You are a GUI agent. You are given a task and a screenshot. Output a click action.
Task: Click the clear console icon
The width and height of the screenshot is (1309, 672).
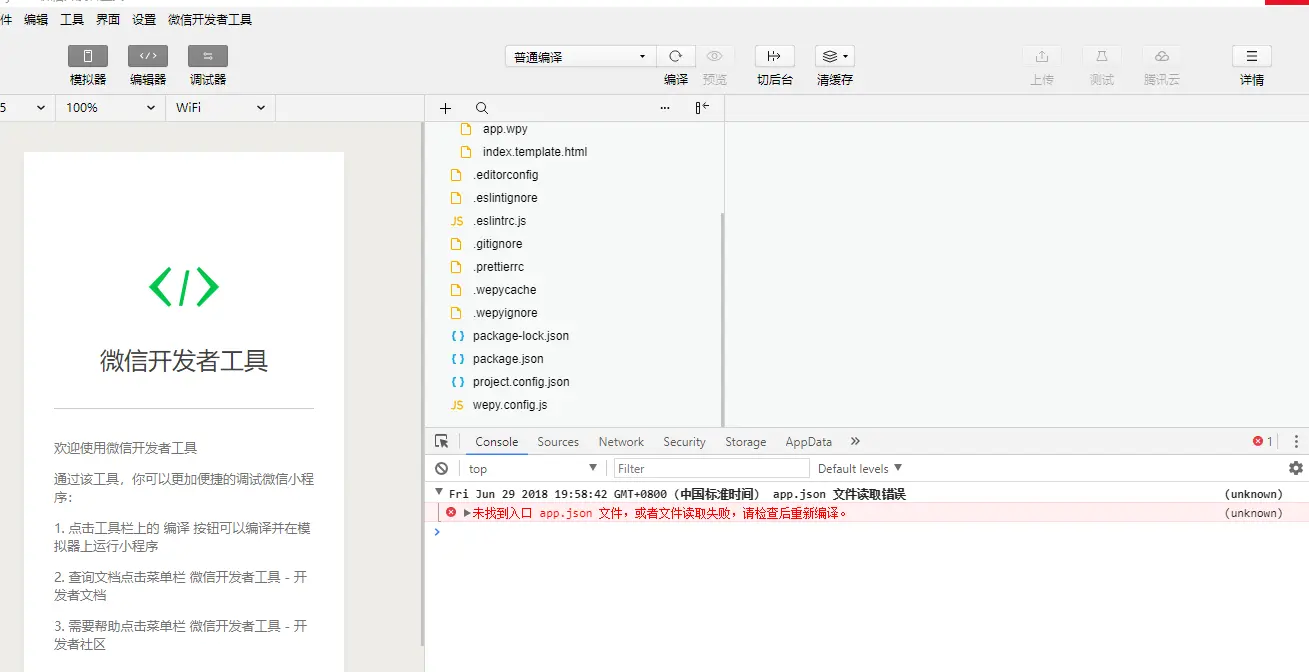point(441,468)
